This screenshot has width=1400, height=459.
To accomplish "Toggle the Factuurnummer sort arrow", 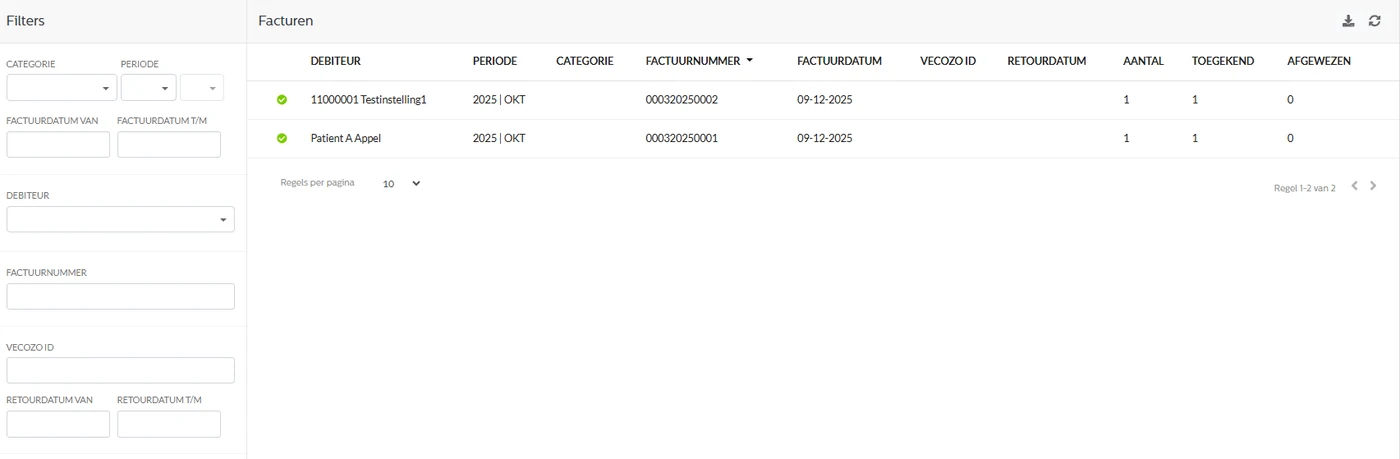I will (749, 61).
